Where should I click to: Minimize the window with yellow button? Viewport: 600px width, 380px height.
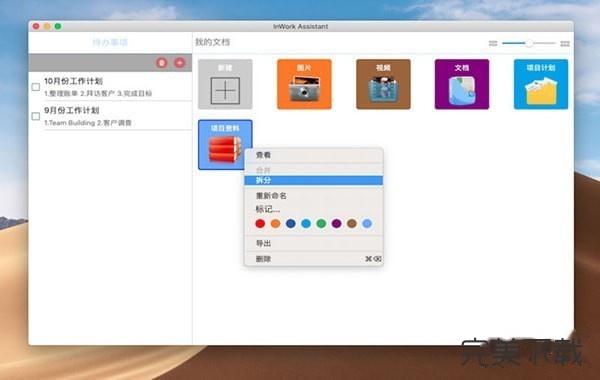click(x=47, y=26)
